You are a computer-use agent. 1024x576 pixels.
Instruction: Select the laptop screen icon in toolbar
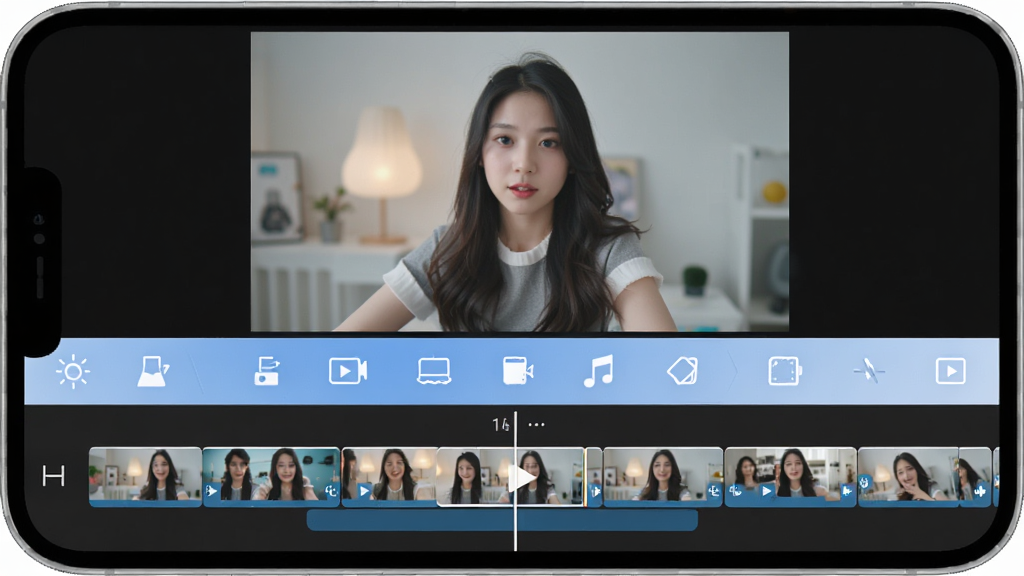tap(434, 371)
